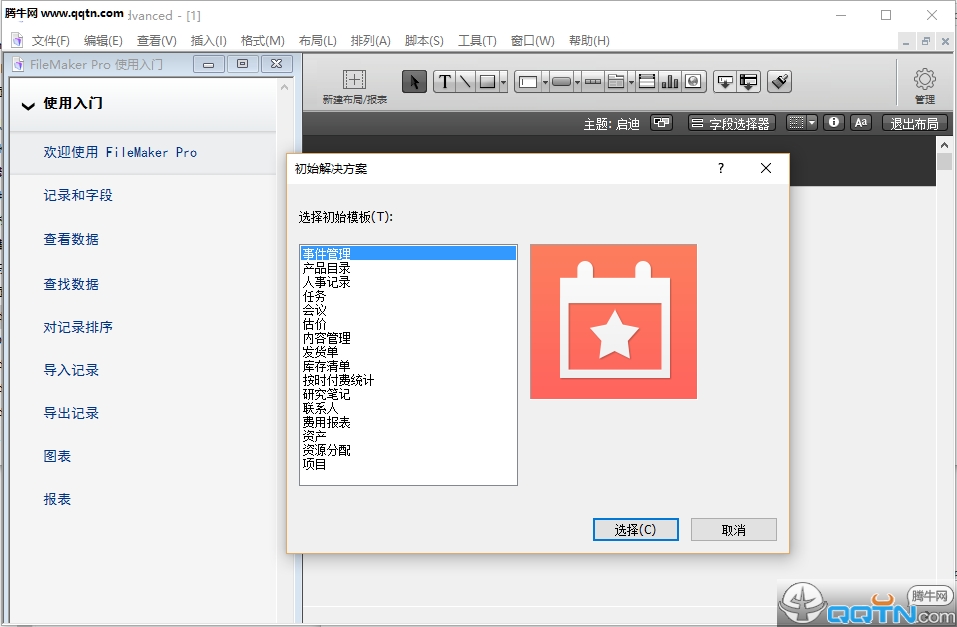Open the 对记录排序 link
This screenshot has height=627, width=957.
pos(78,327)
